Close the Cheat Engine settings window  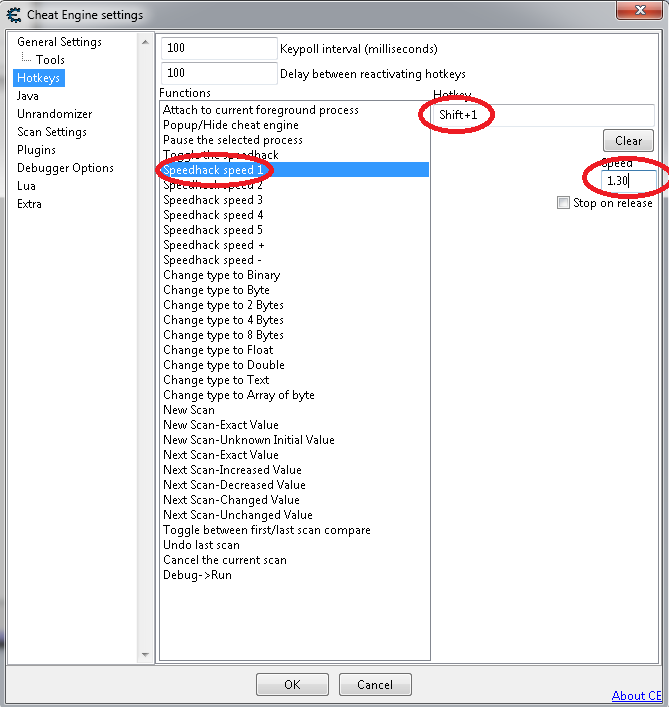[x=639, y=10]
